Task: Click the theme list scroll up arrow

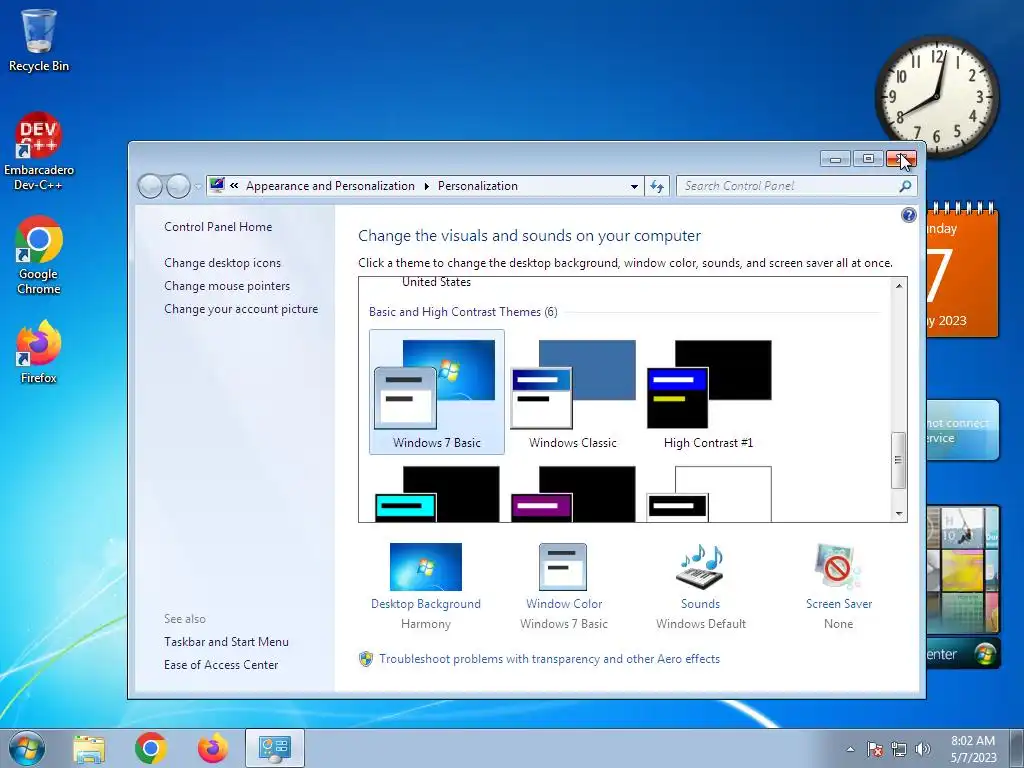Action: [x=899, y=286]
